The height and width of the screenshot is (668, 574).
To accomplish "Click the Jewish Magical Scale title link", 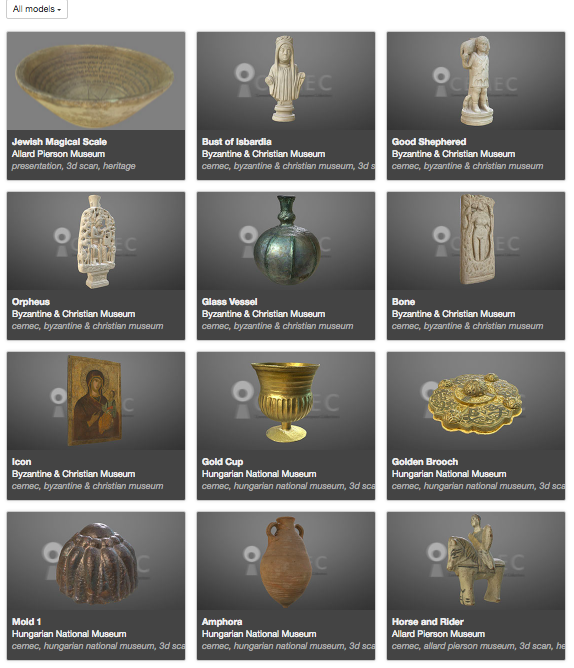I will coord(59,142).
